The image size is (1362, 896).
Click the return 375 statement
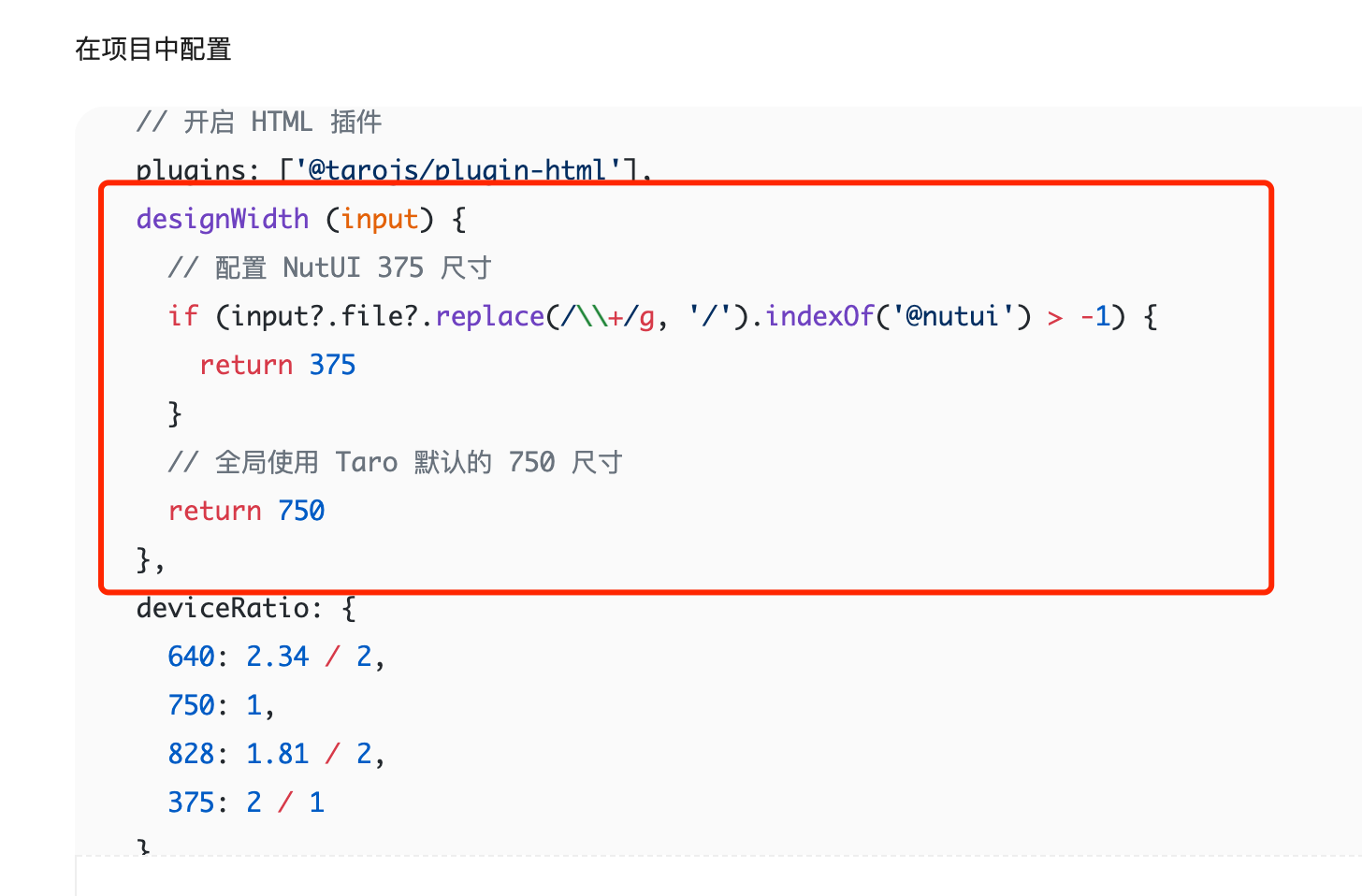[278, 365]
